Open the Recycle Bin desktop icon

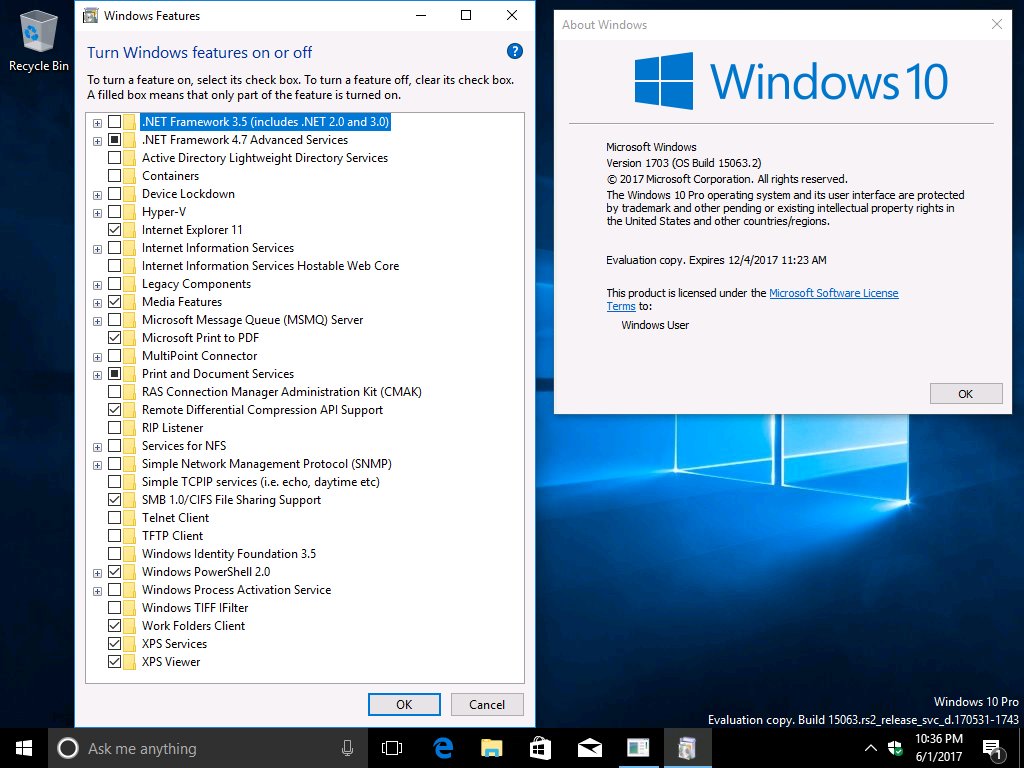tap(39, 40)
